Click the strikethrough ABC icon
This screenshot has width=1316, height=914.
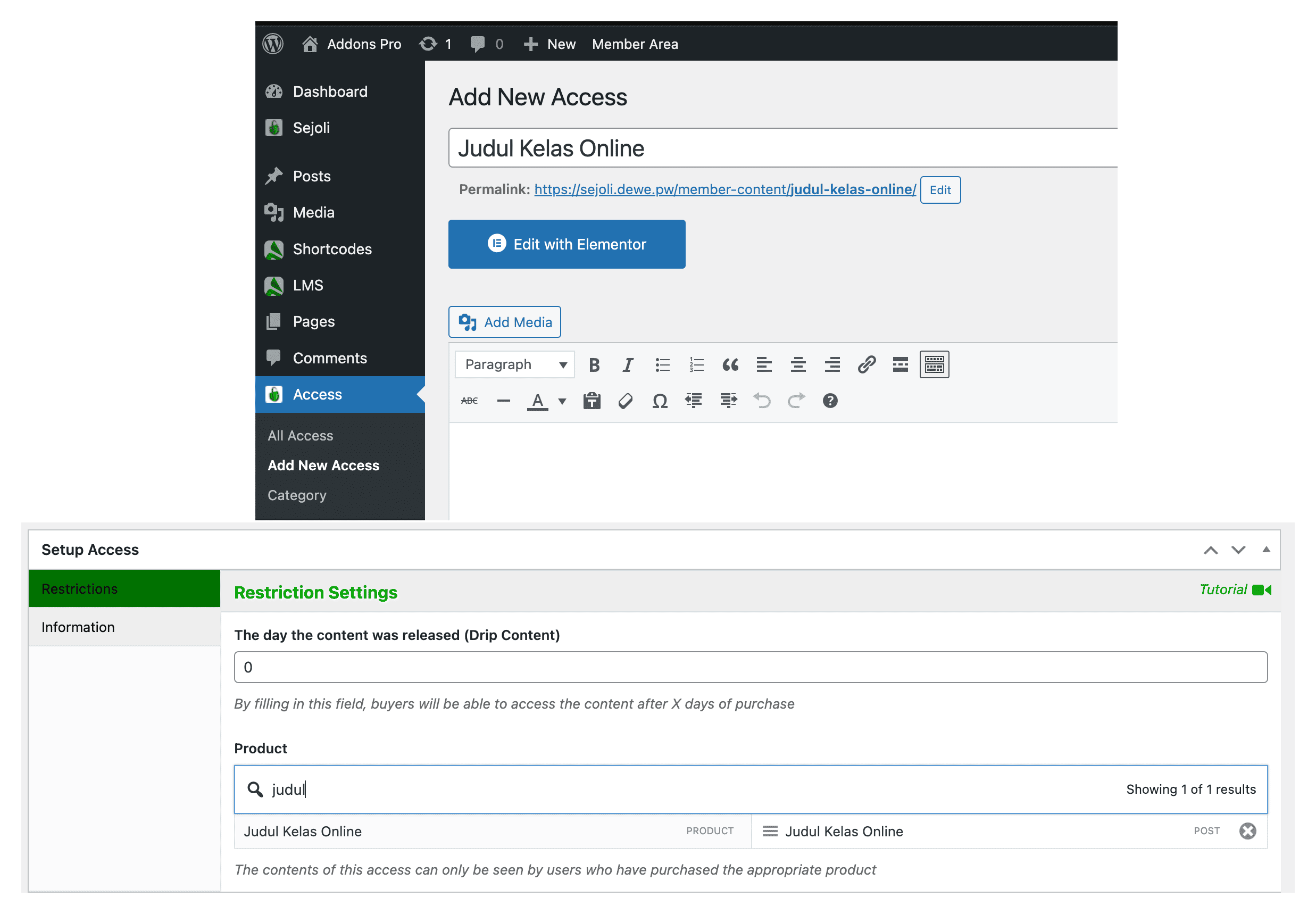(x=469, y=401)
